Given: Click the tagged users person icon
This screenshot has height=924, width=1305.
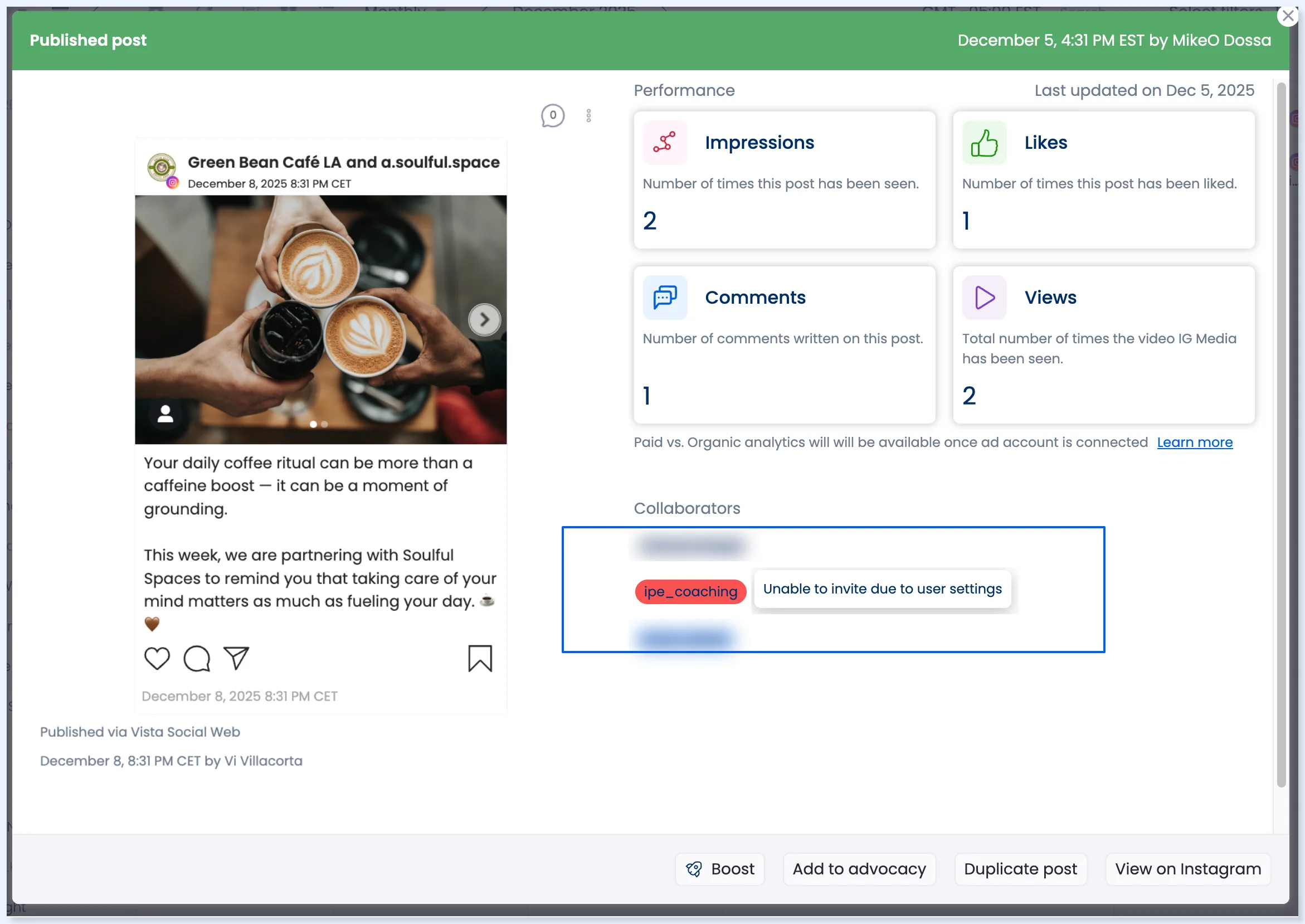Looking at the screenshot, I should tap(165, 414).
